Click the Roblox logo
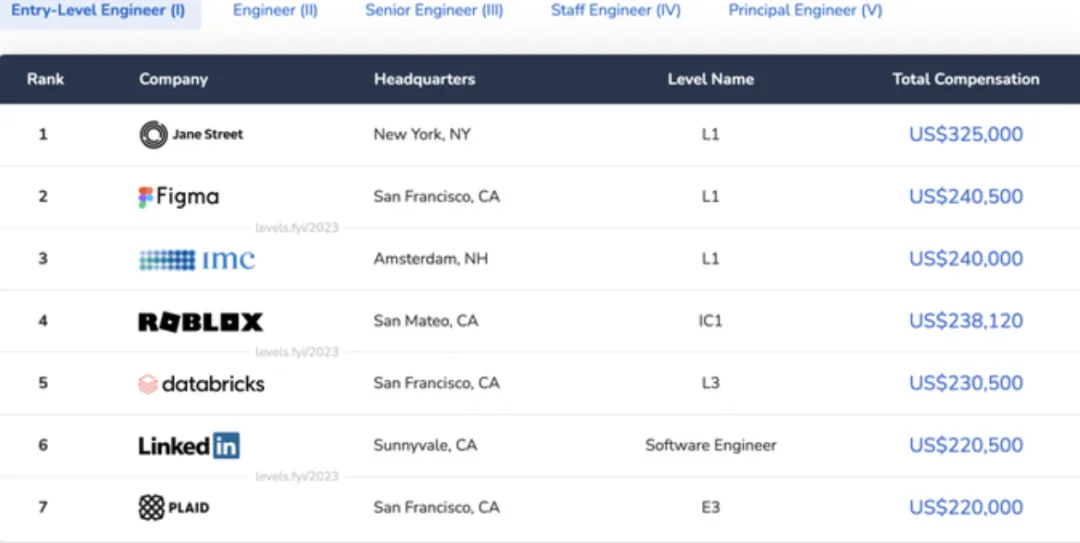The height and width of the screenshot is (543, 1080). 200,322
